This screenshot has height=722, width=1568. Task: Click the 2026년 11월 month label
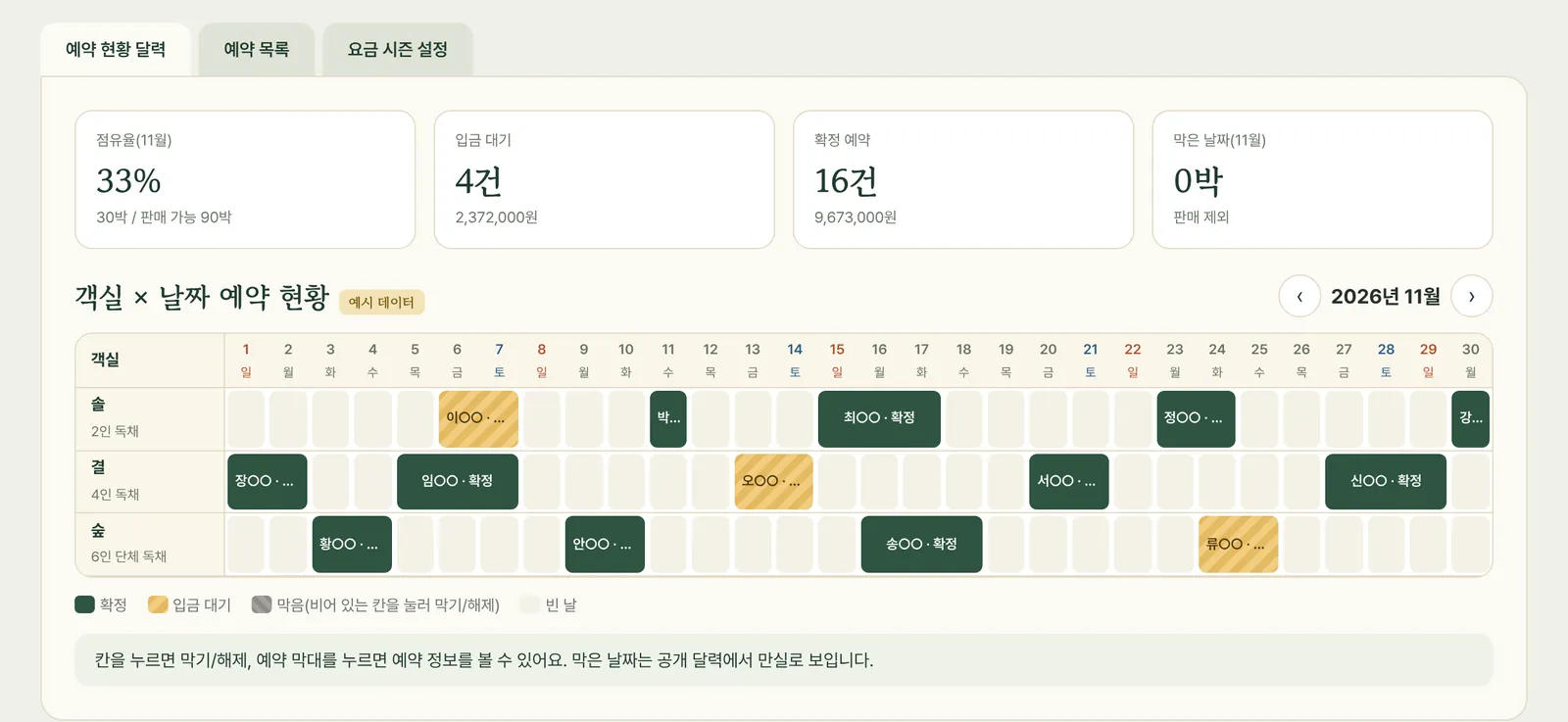tap(1386, 297)
